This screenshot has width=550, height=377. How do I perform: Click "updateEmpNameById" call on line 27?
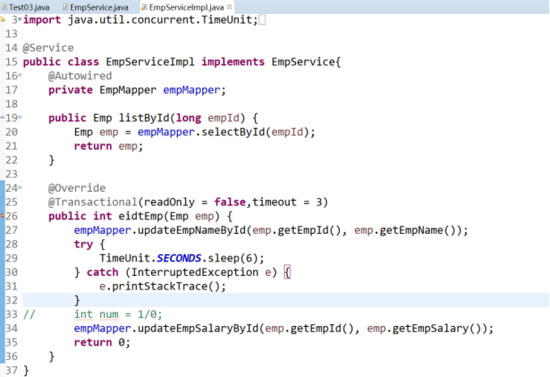click(192, 230)
